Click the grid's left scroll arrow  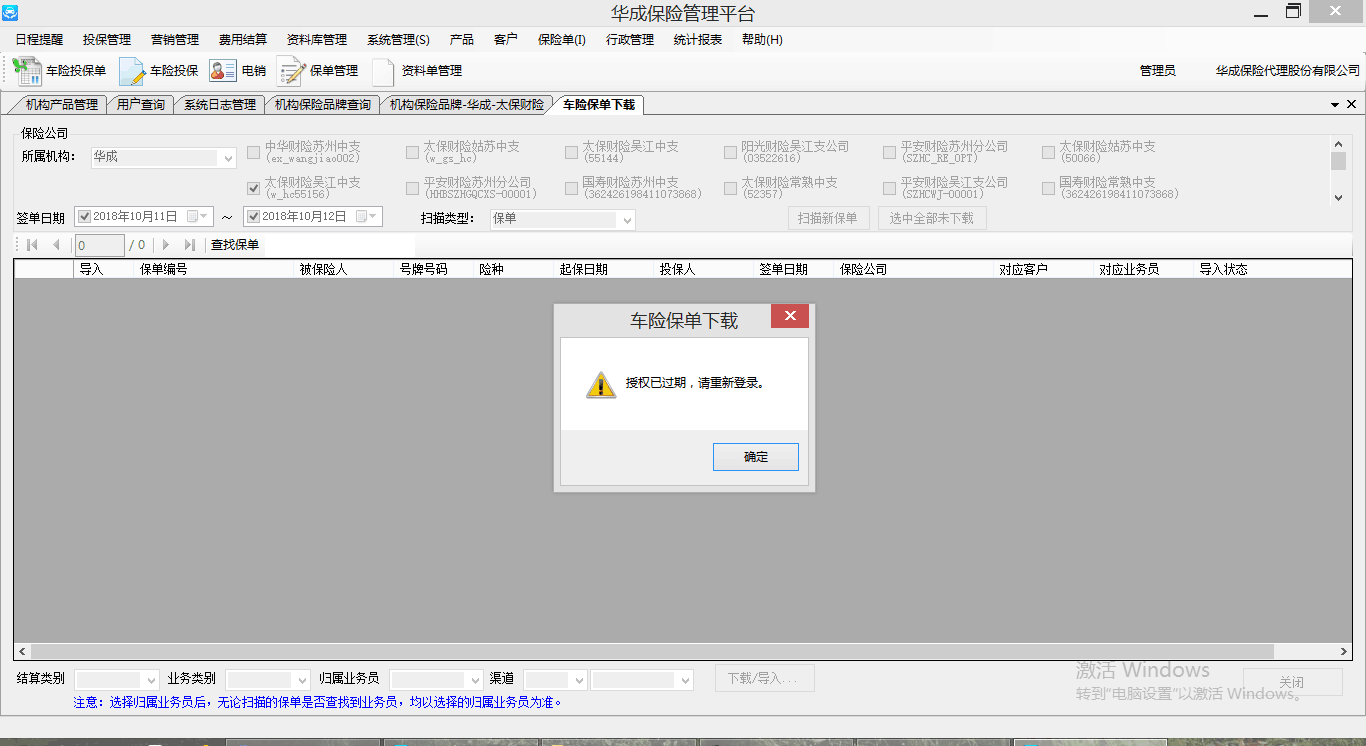21,651
